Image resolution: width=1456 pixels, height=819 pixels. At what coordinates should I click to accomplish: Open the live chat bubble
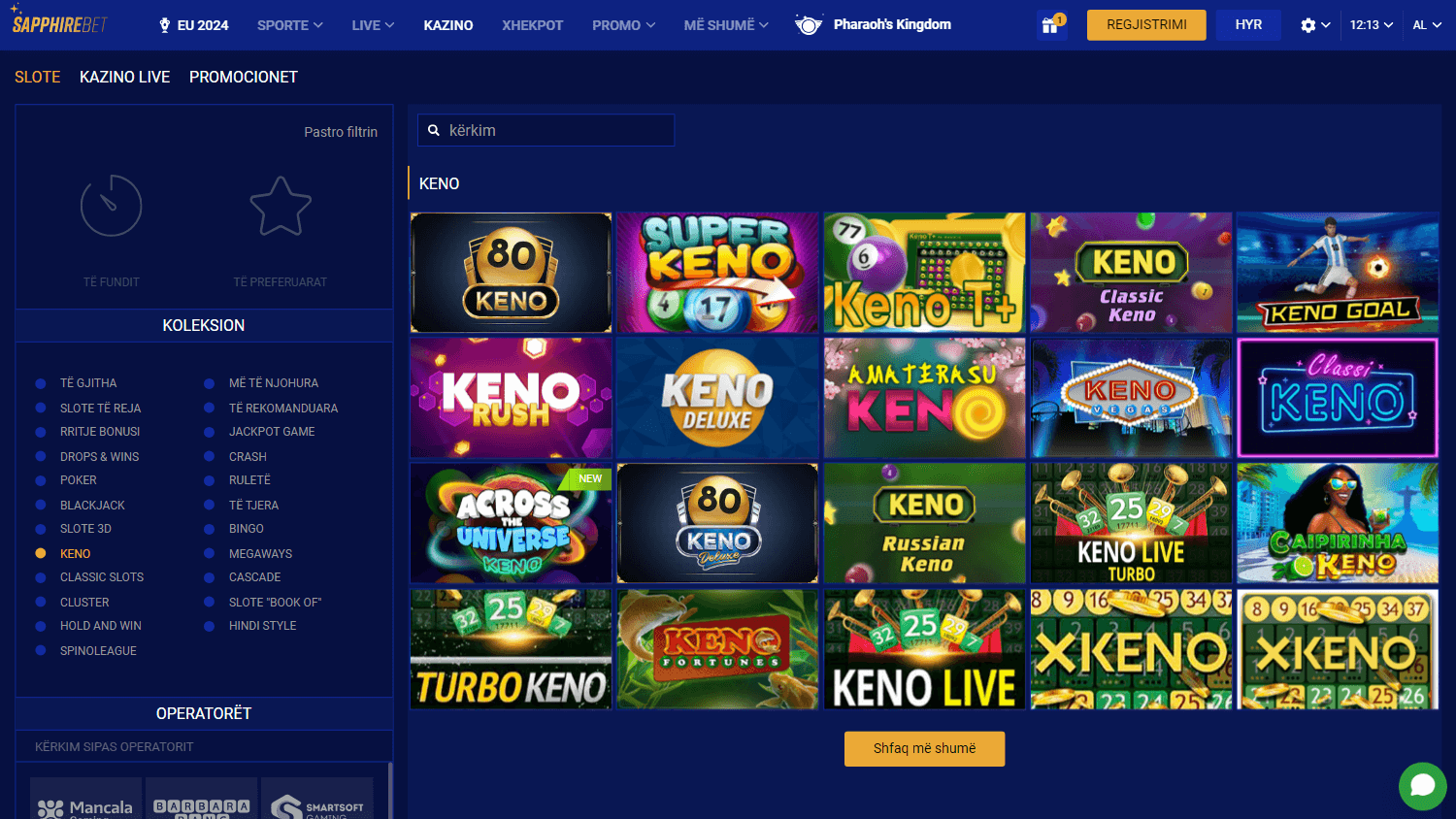pyautogui.click(x=1423, y=785)
